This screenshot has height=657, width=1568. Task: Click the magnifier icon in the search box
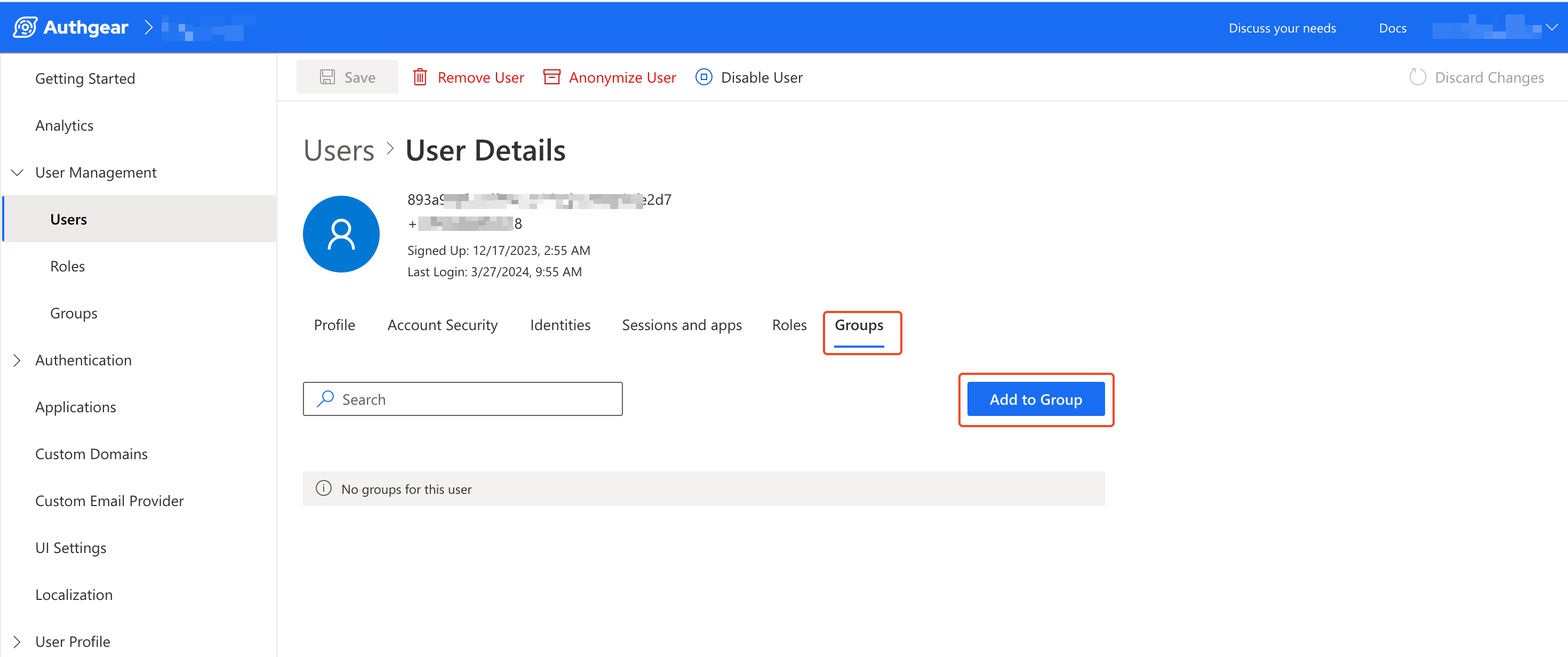point(326,399)
